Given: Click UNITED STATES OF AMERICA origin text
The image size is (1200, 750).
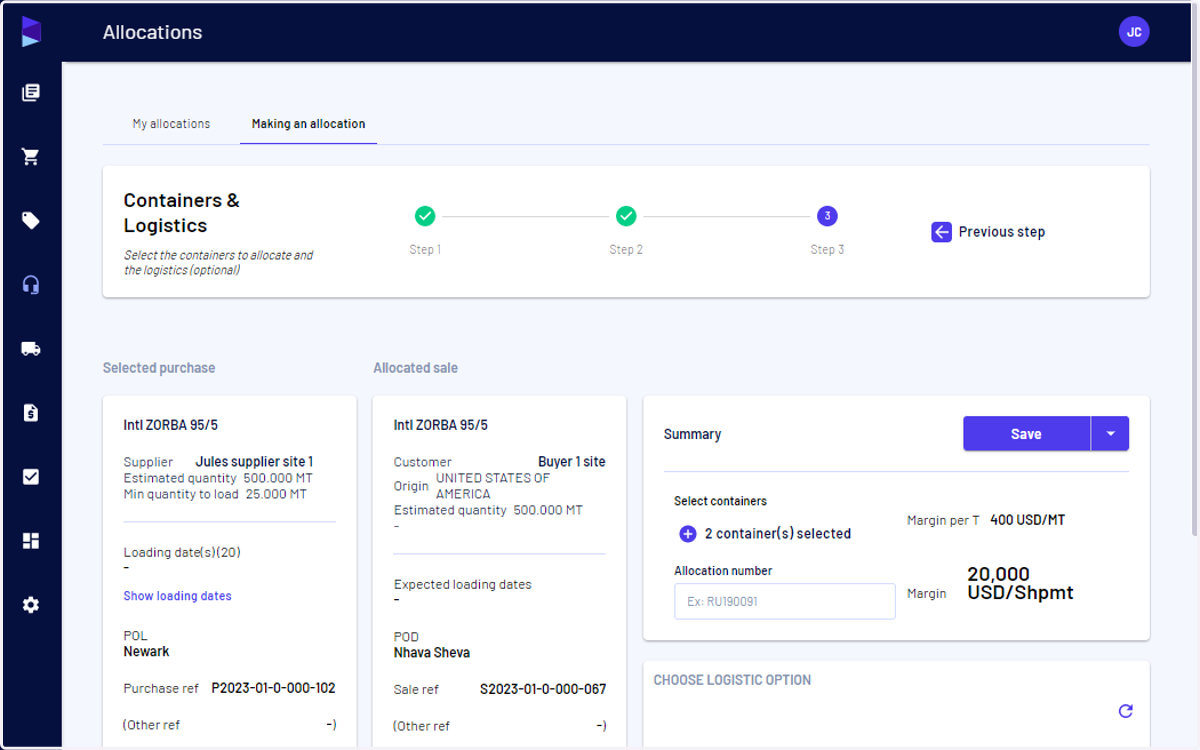Looking at the screenshot, I should coord(493,486).
